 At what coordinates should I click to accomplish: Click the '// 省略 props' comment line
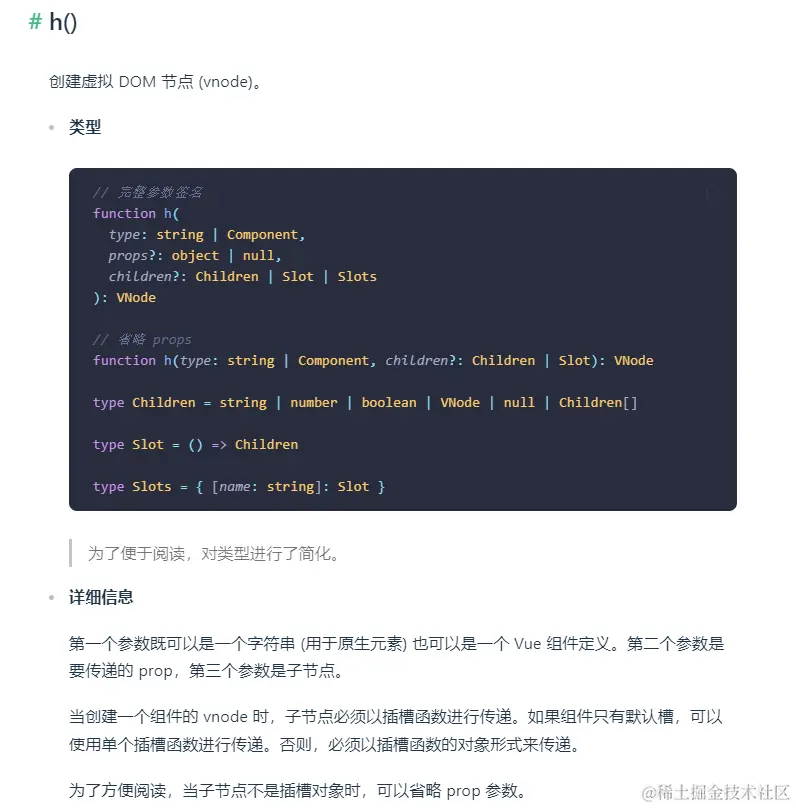pyautogui.click(x=142, y=340)
